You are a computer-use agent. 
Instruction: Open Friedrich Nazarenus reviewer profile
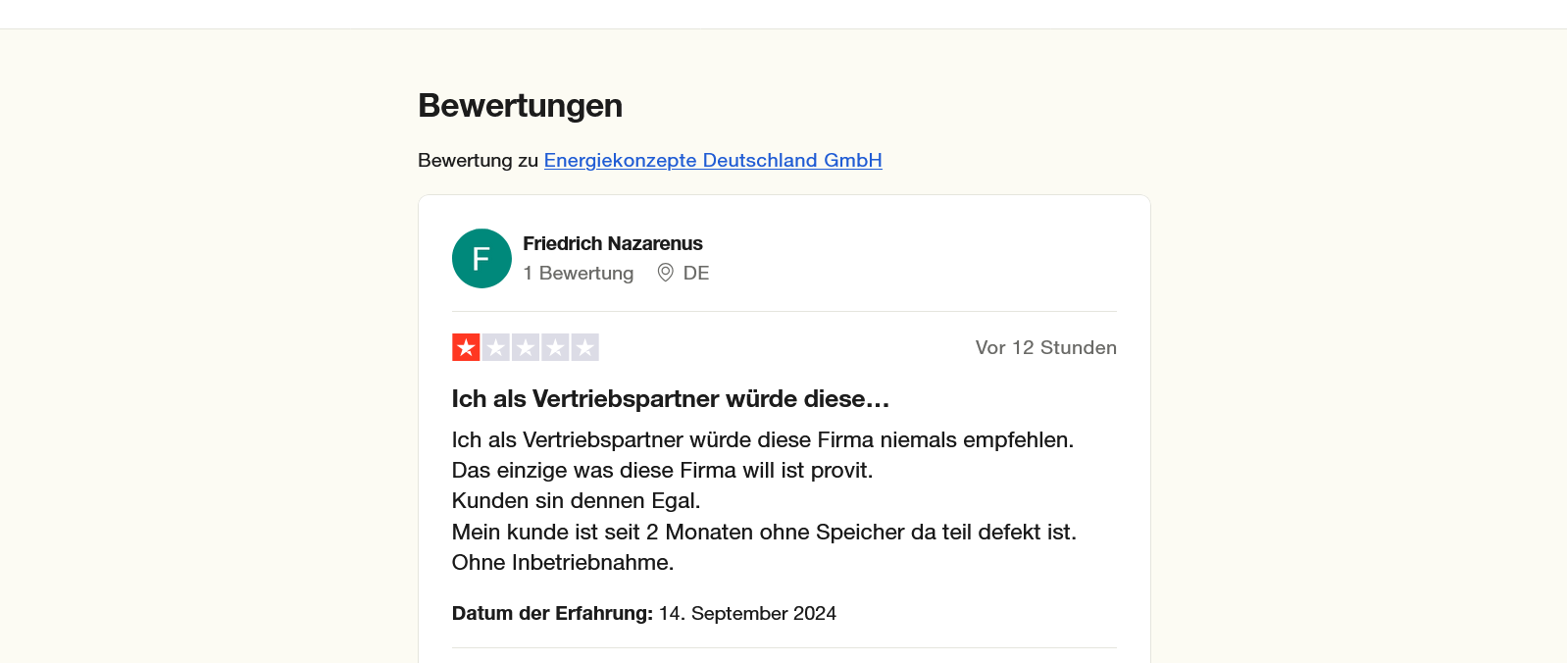[x=612, y=243]
